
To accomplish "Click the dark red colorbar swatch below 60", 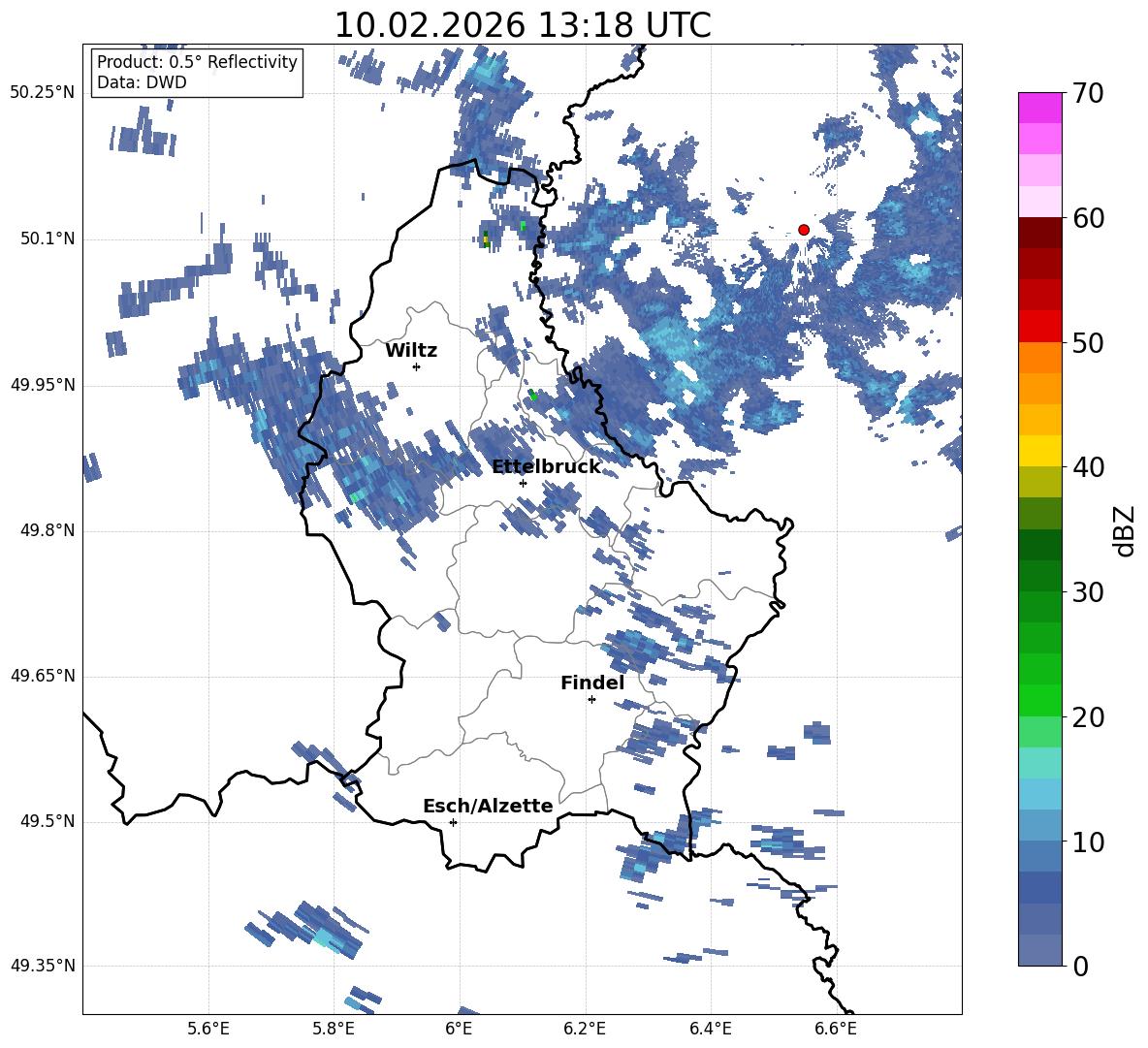I will (1040, 233).
